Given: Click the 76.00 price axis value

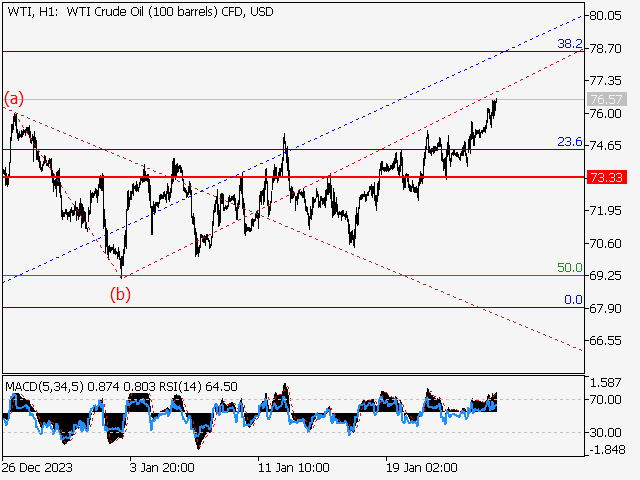Looking at the screenshot, I should 606,113.
